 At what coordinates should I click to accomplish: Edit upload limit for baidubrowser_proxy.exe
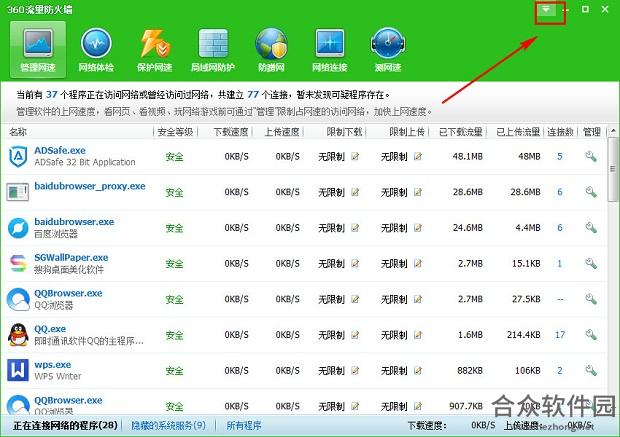418,192
